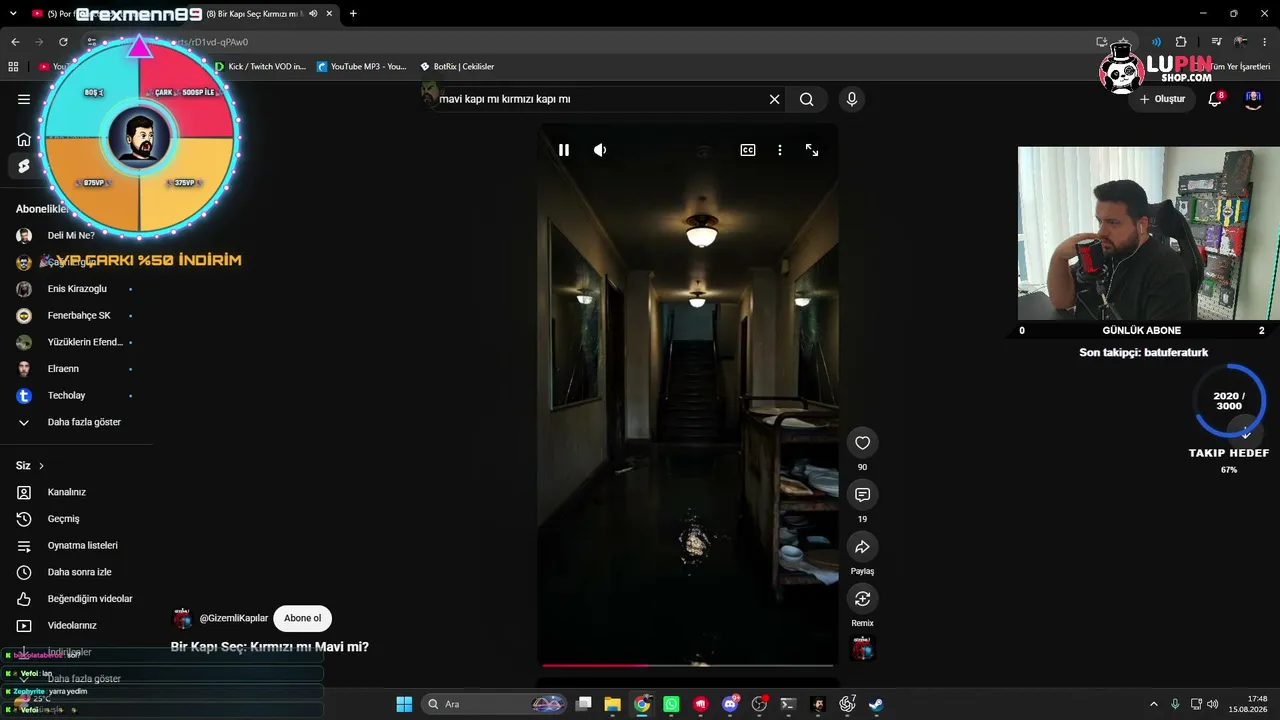Open the Chrome extensions puzzle icon
The image size is (1280, 720).
[1181, 42]
